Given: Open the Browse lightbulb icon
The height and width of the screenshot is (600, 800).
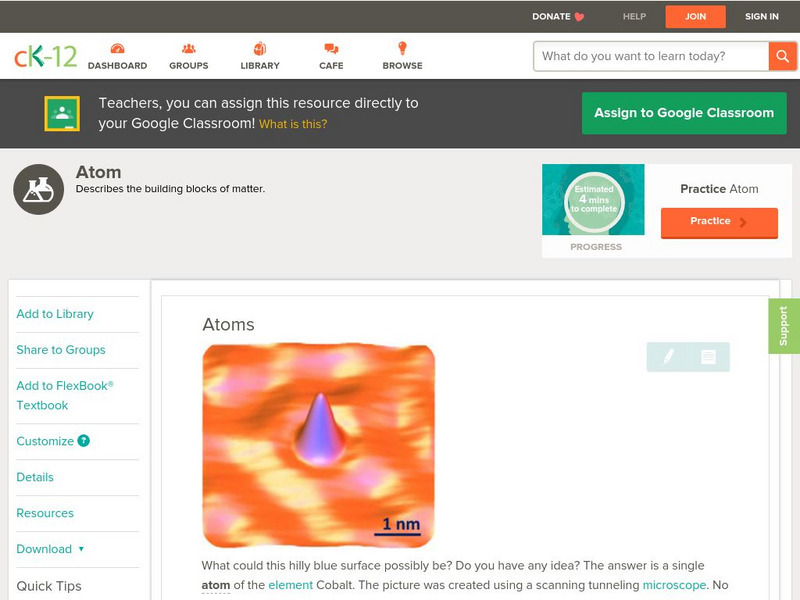Looking at the screenshot, I should point(402,48).
